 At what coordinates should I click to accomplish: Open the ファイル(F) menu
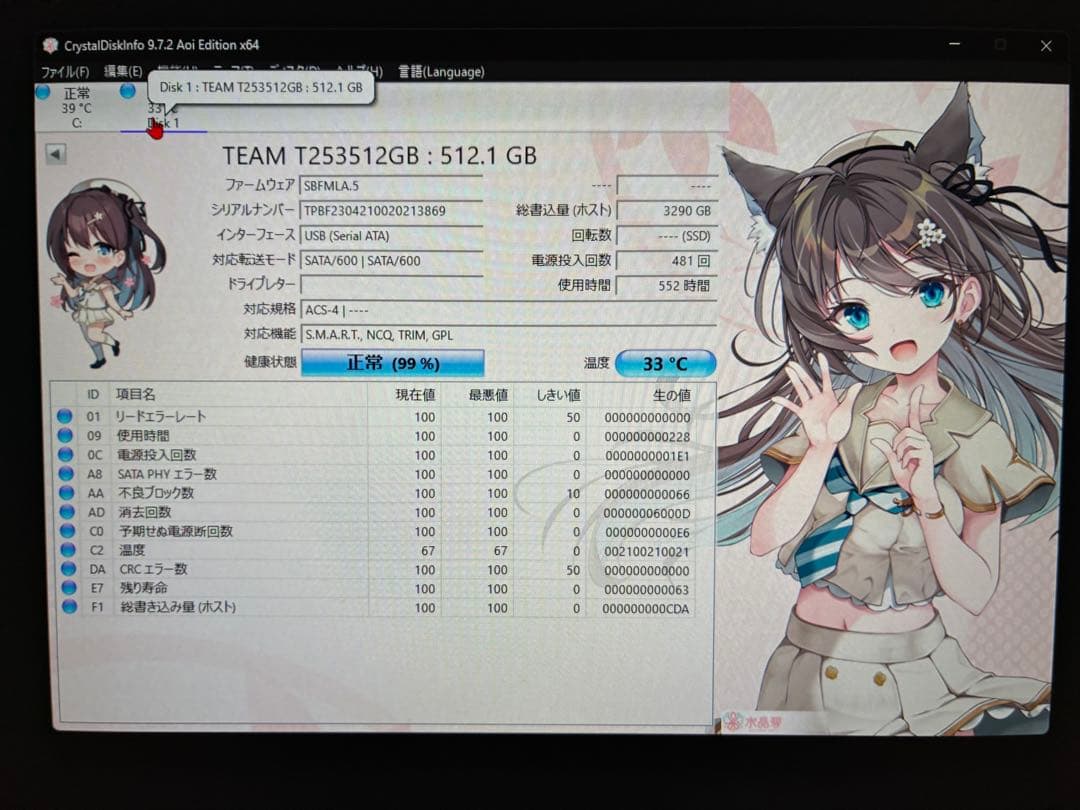[x=65, y=71]
